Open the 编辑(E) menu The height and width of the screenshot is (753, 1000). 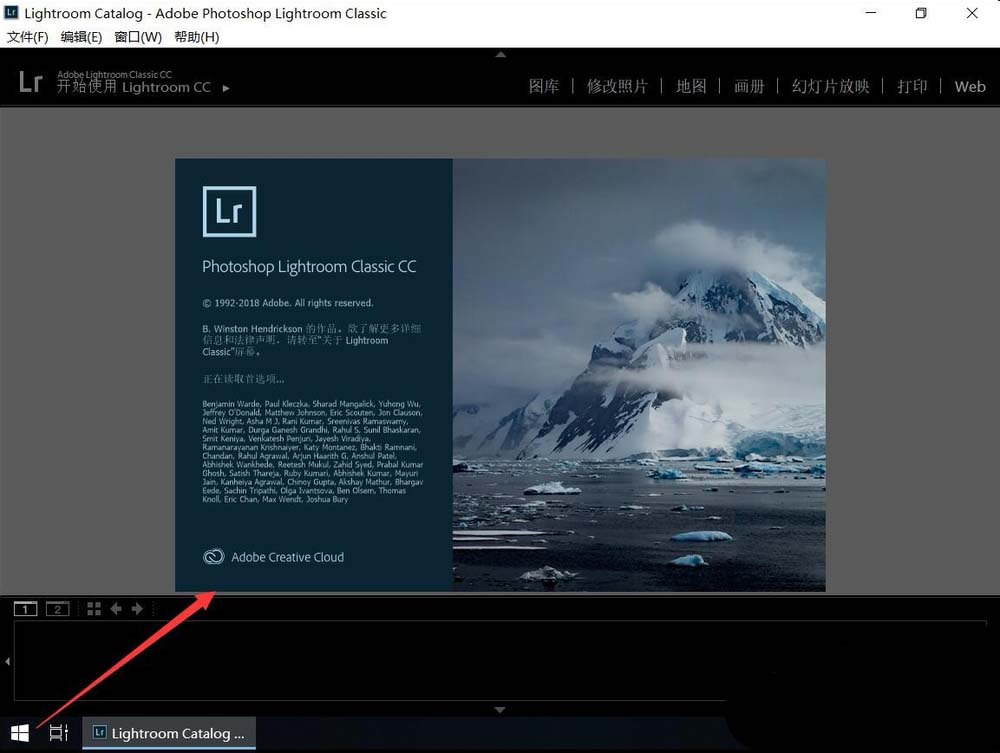(81, 37)
